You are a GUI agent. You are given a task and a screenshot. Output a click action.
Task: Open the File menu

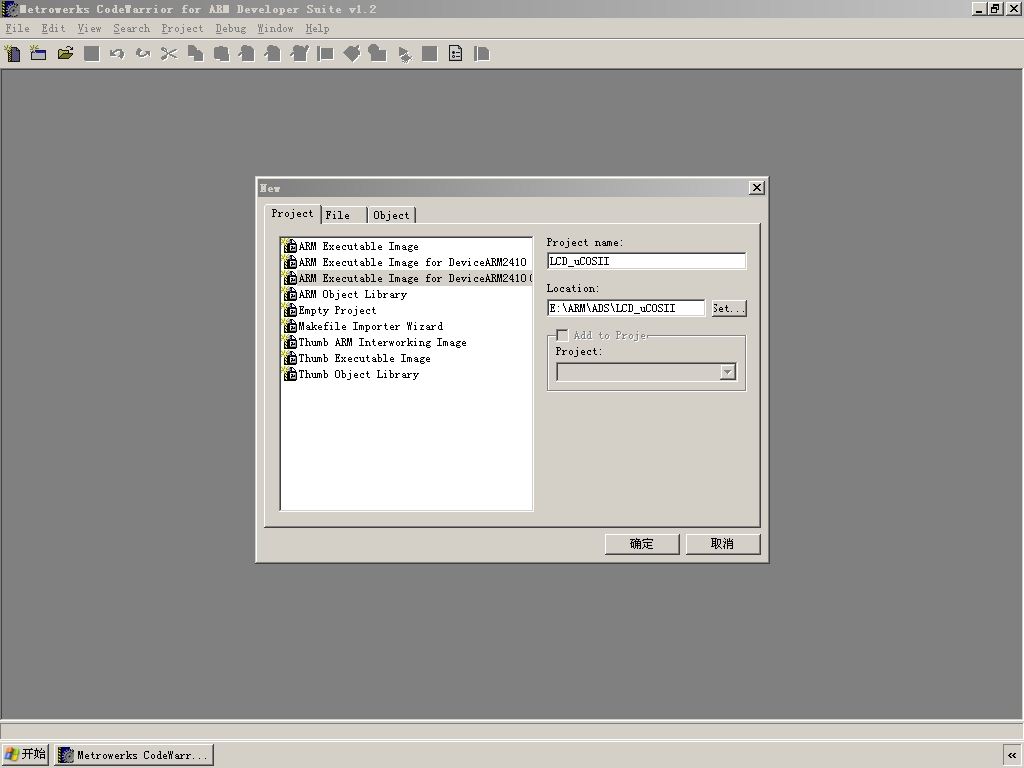coord(18,28)
